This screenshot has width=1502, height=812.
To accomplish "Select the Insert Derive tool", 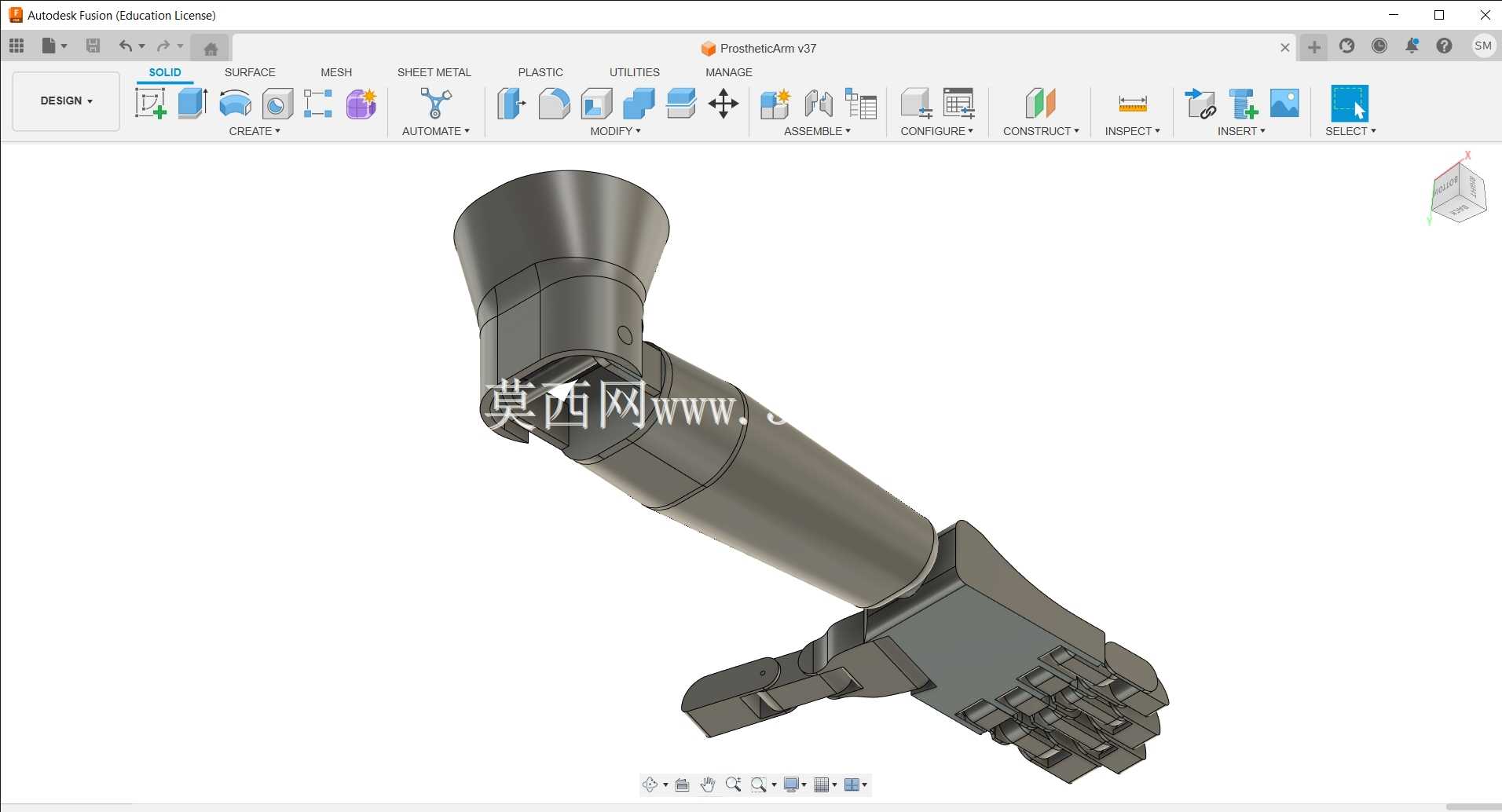I will point(1200,103).
